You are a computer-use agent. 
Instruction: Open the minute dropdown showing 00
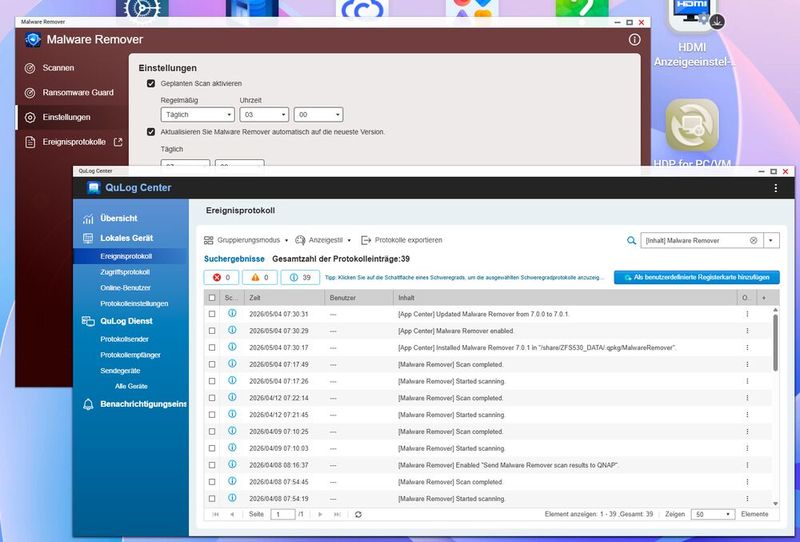318,114
